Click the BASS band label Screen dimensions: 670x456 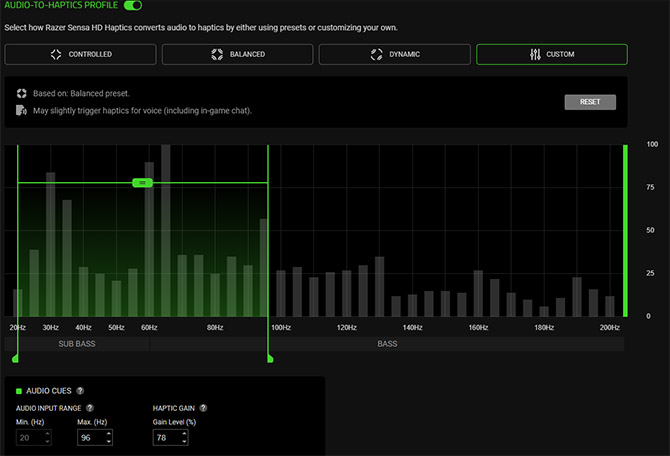click(x=387, y=344)
